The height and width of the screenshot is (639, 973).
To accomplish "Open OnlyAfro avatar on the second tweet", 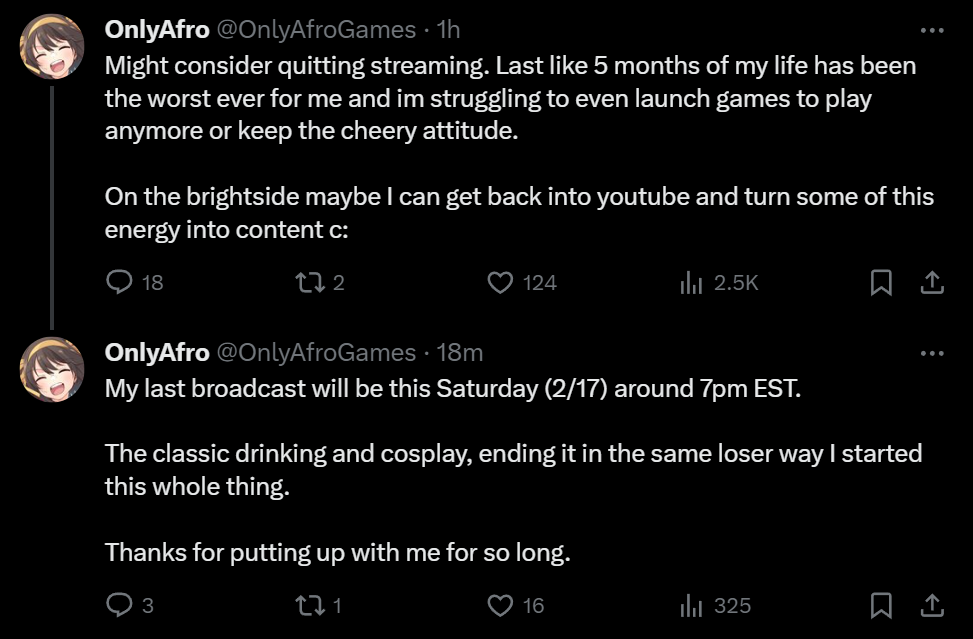I will click(51, 369).
